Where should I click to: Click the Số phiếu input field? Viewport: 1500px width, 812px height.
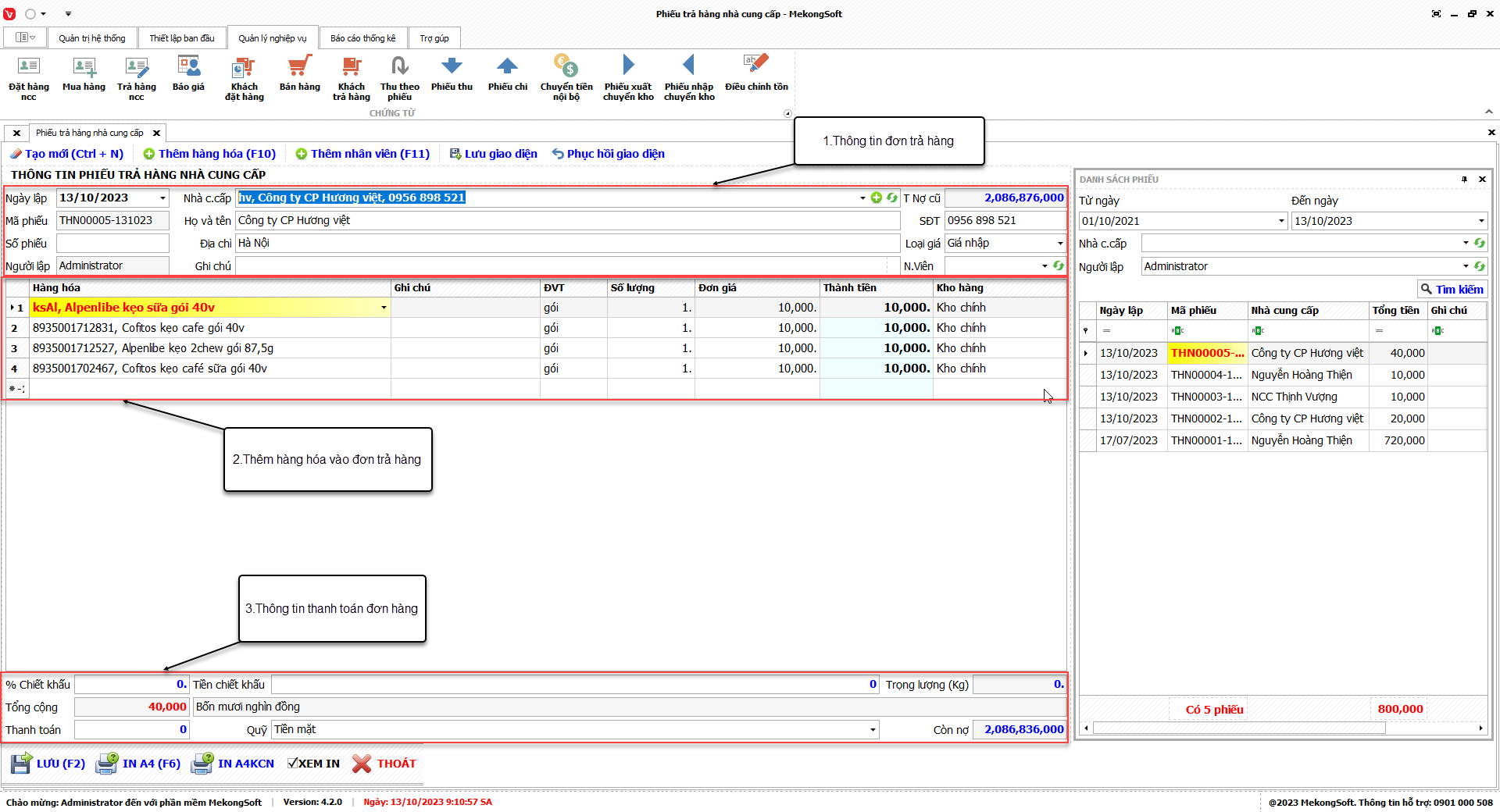point(112,244)
